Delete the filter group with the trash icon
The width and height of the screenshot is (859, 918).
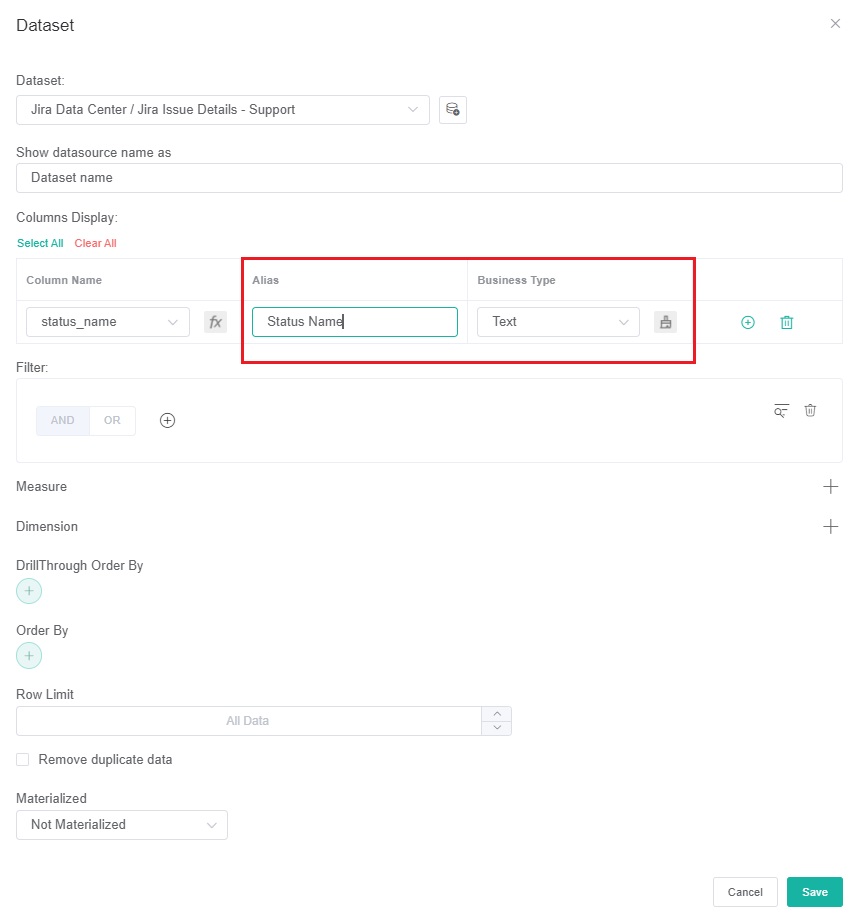tap(810, 410)
